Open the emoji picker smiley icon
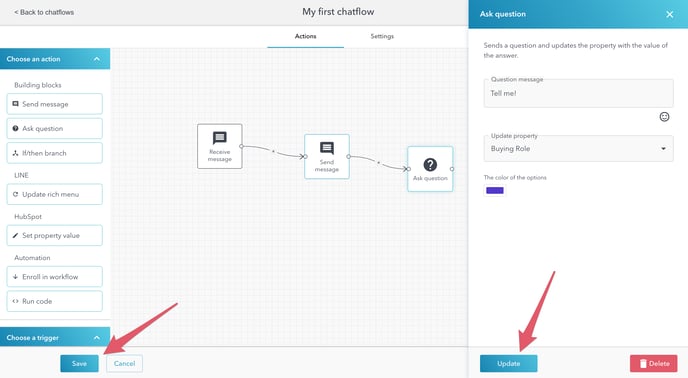This screenshot has height=378, width=688. (664, 117)
